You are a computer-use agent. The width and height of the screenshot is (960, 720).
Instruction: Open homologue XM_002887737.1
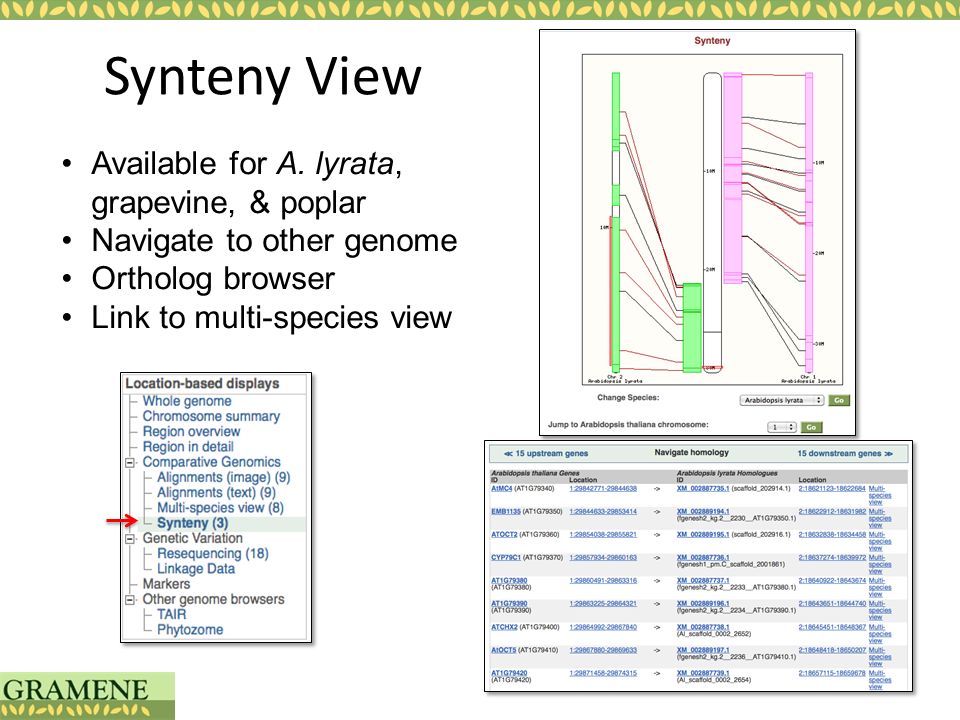point(703,580)
